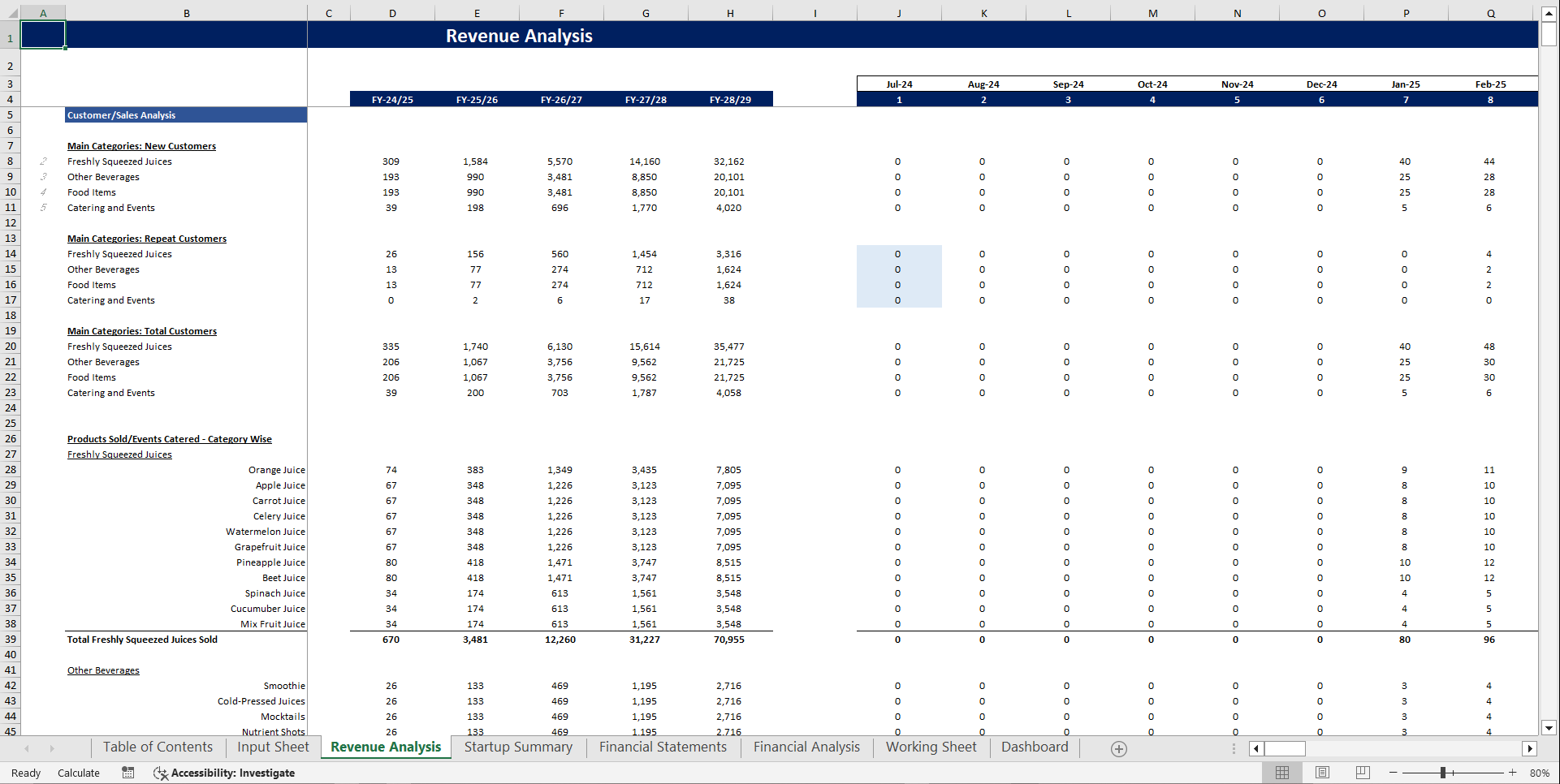Add a new sheet with the plus icon
The width and height of the screenshot is (1560, 784).
point(1119,747)
